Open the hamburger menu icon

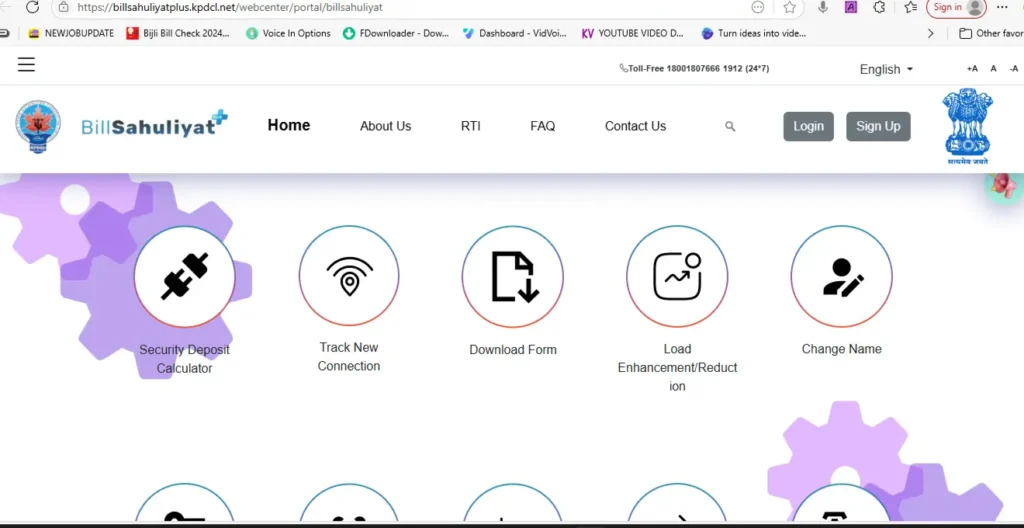coord(26,65)
